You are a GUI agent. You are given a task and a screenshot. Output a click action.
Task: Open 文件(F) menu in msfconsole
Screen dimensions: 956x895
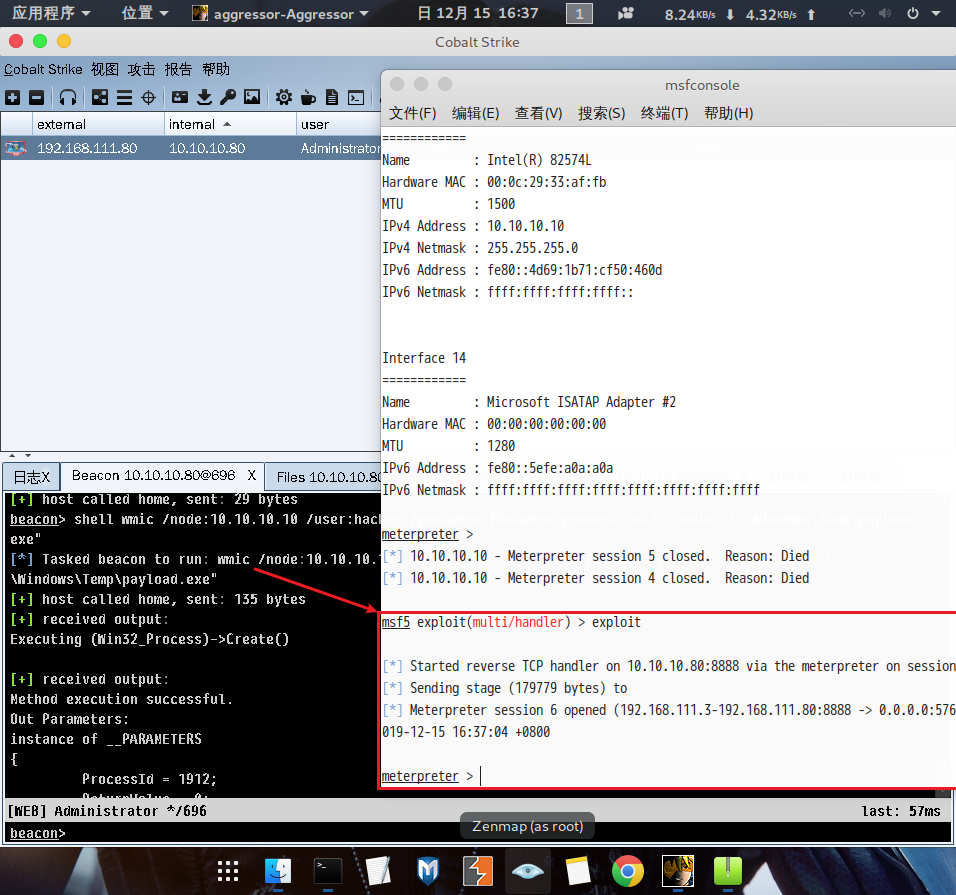pos(413,113)
